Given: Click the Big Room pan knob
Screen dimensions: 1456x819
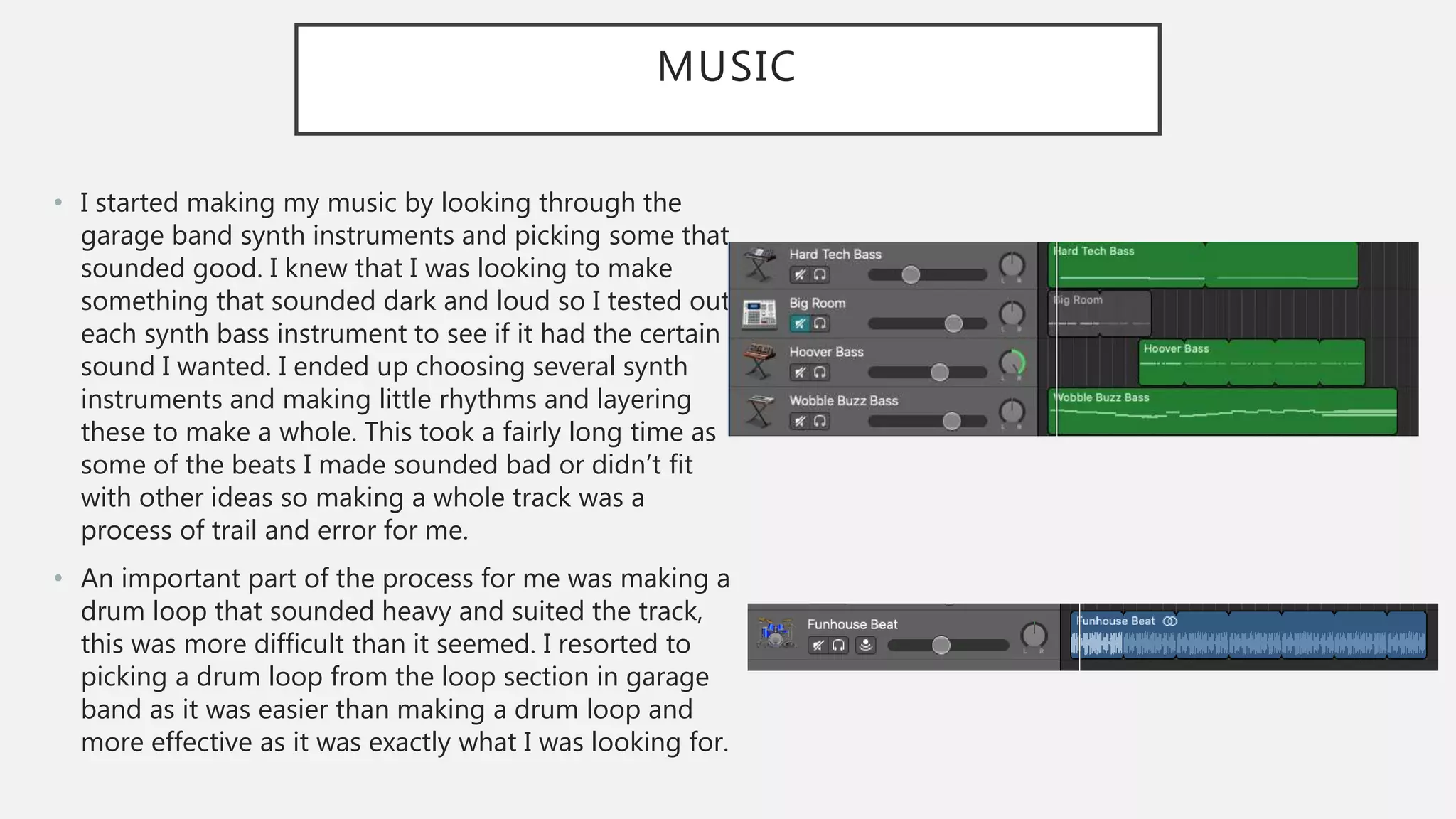Looking at the screenshot, I should click(1012, 314).
